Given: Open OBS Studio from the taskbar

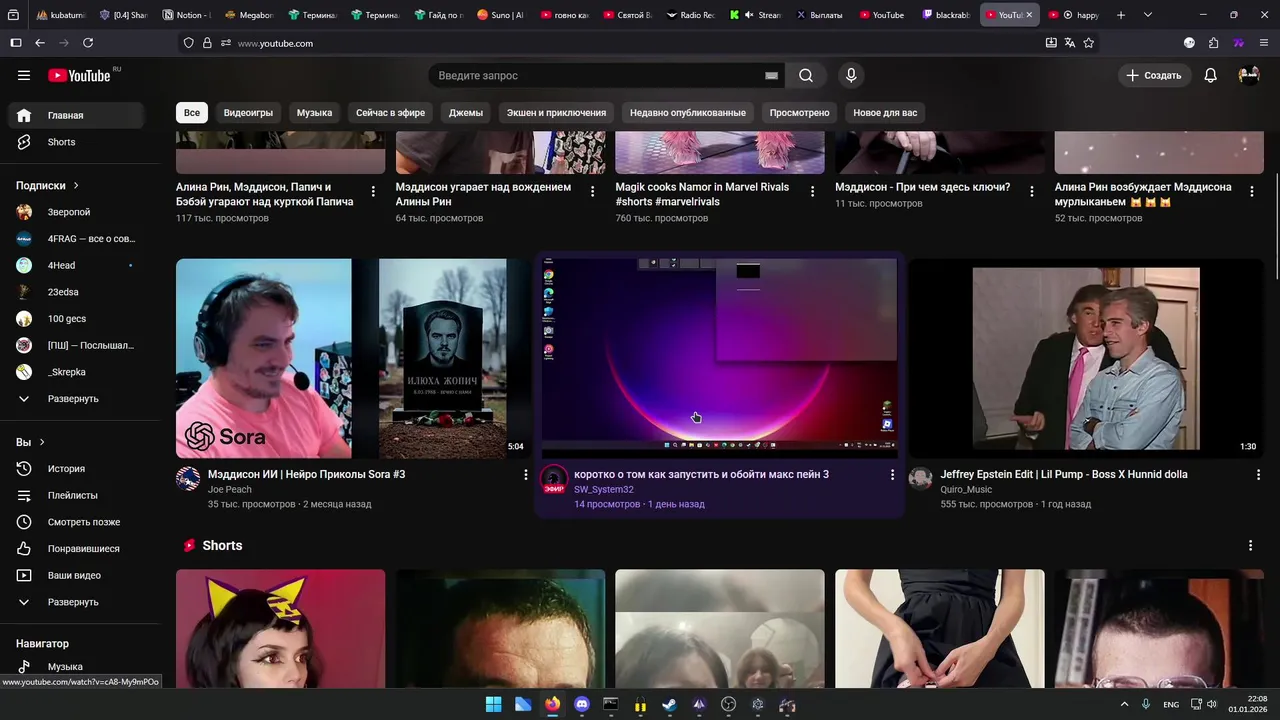Looking at the screenshot, I should pos(728,705).
